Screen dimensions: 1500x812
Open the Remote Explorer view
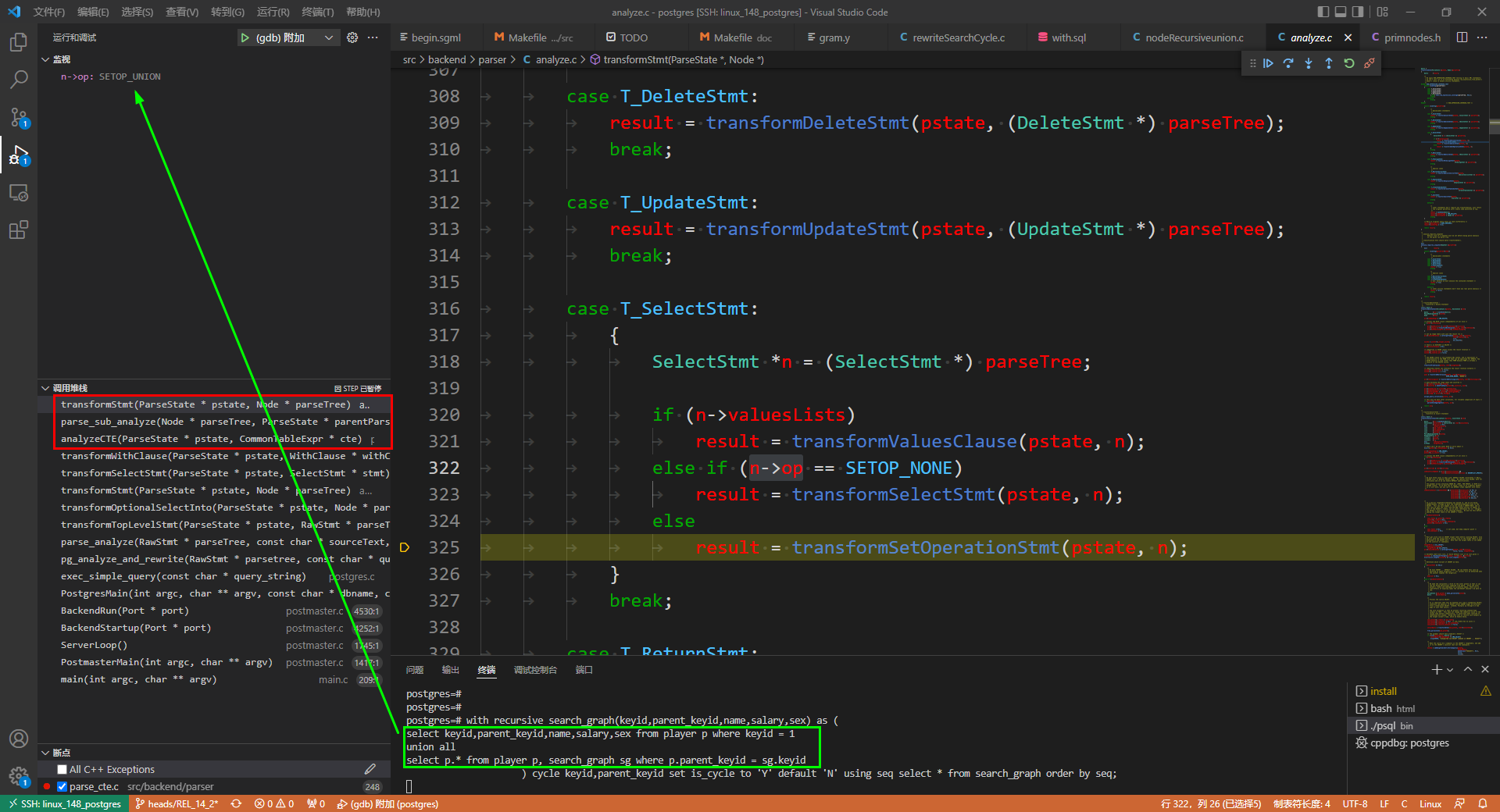pyautogui.click(x=19, y=192)
